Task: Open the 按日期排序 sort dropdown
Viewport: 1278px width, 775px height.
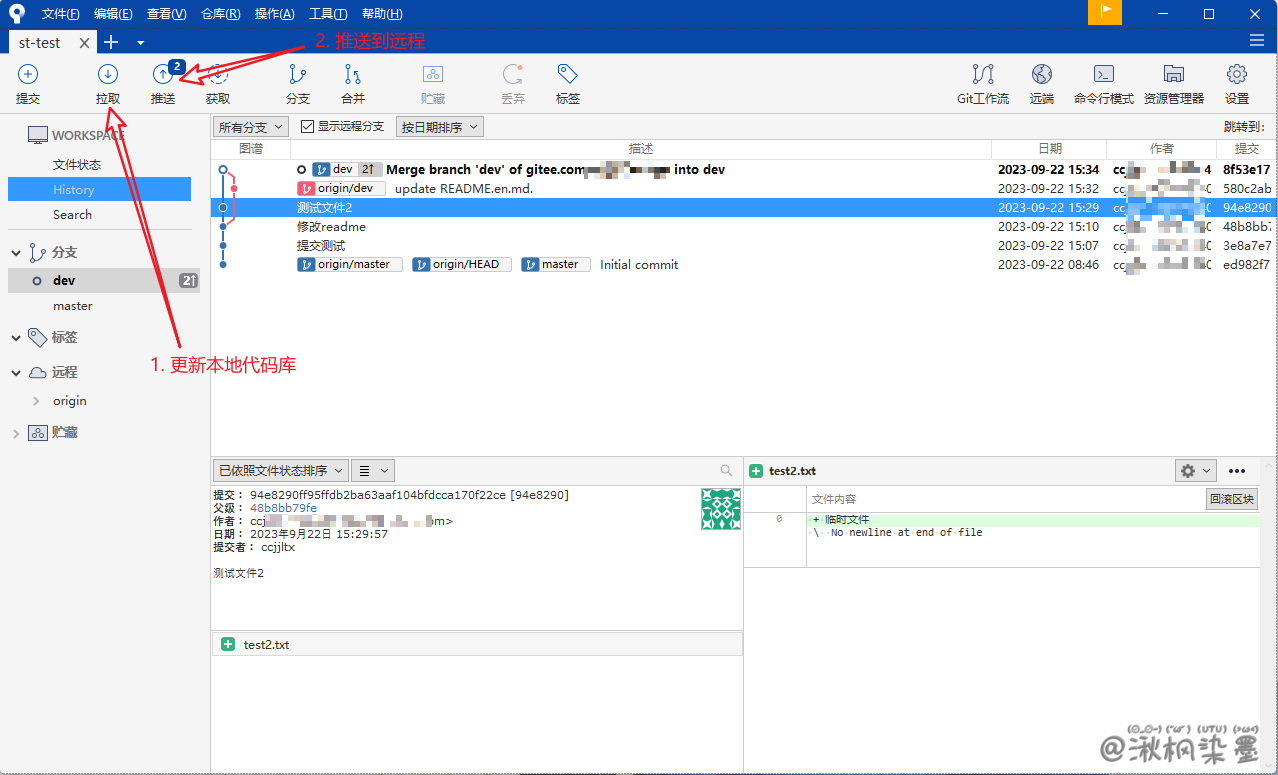Action: [x=440, y=127]
